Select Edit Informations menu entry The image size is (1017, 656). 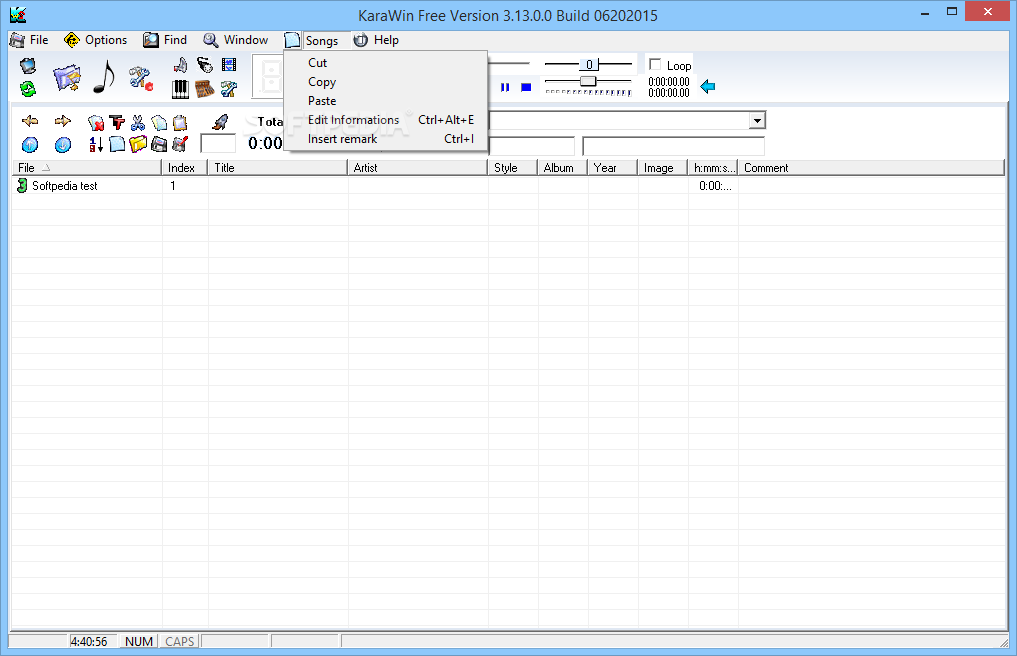(385, 119)
